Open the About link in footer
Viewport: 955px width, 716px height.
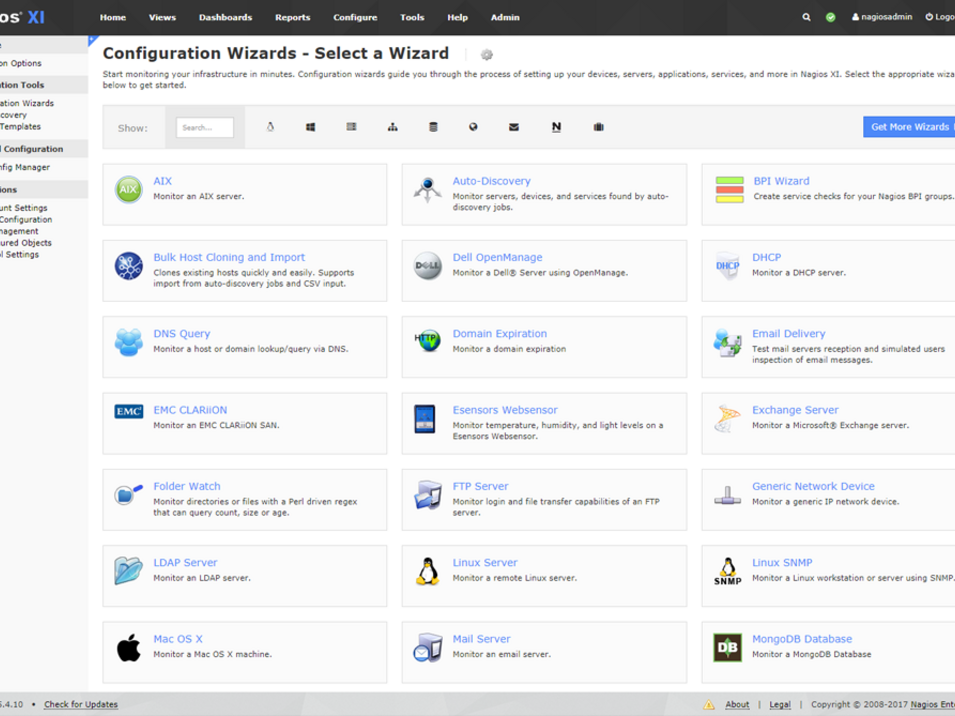tap(737, 704)
